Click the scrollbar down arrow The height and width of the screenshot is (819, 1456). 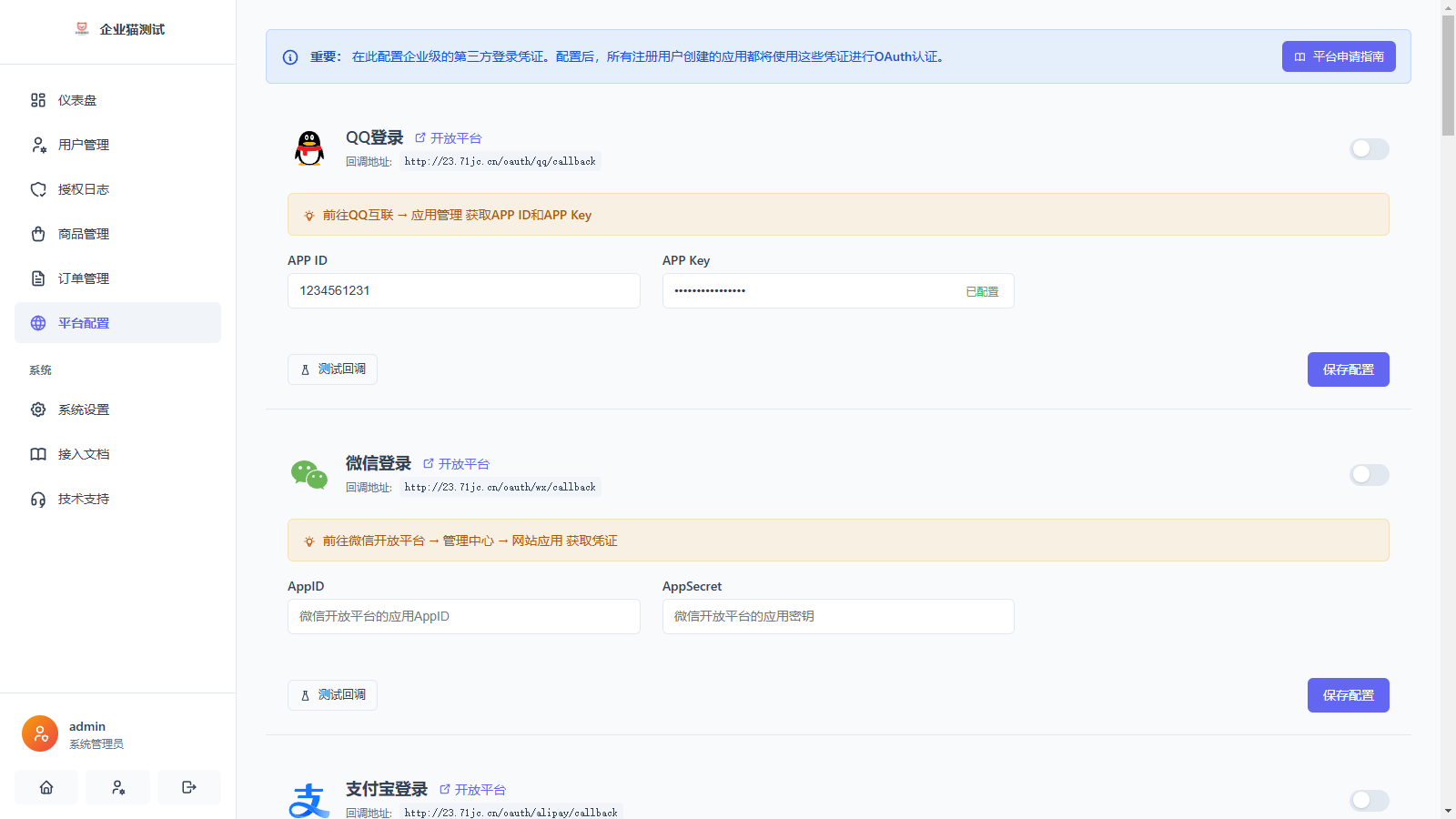point(1448,811)
